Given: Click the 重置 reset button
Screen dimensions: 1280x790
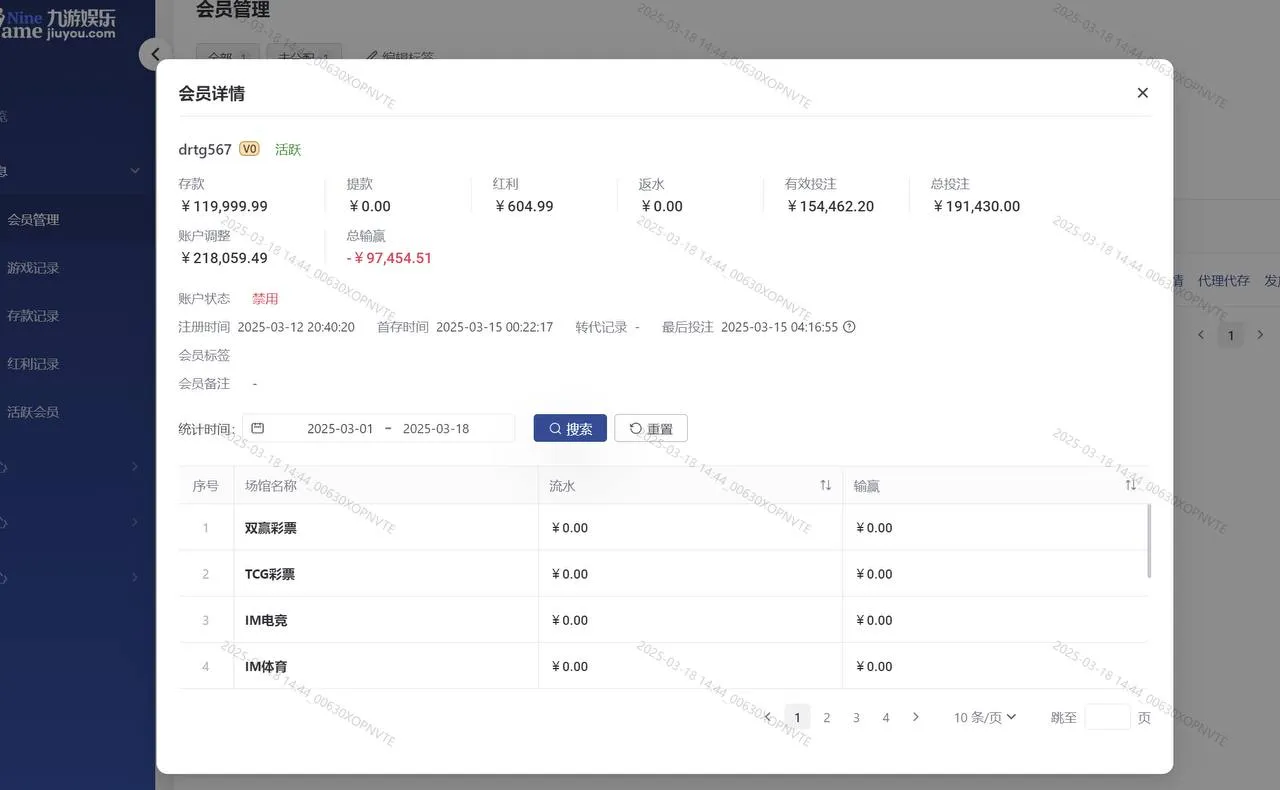Looking at the screenshot, I should pos(651,428).
